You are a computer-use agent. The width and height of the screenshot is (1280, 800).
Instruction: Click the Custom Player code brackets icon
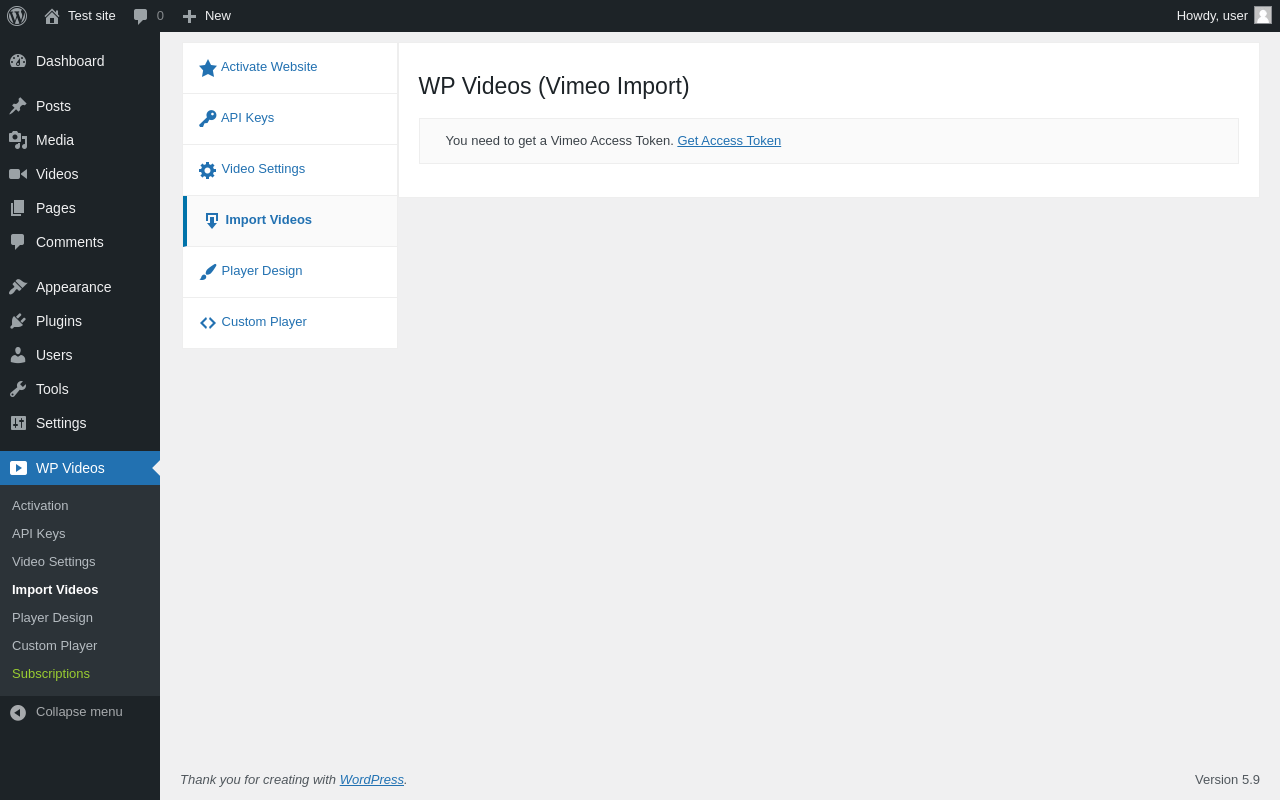208,323
